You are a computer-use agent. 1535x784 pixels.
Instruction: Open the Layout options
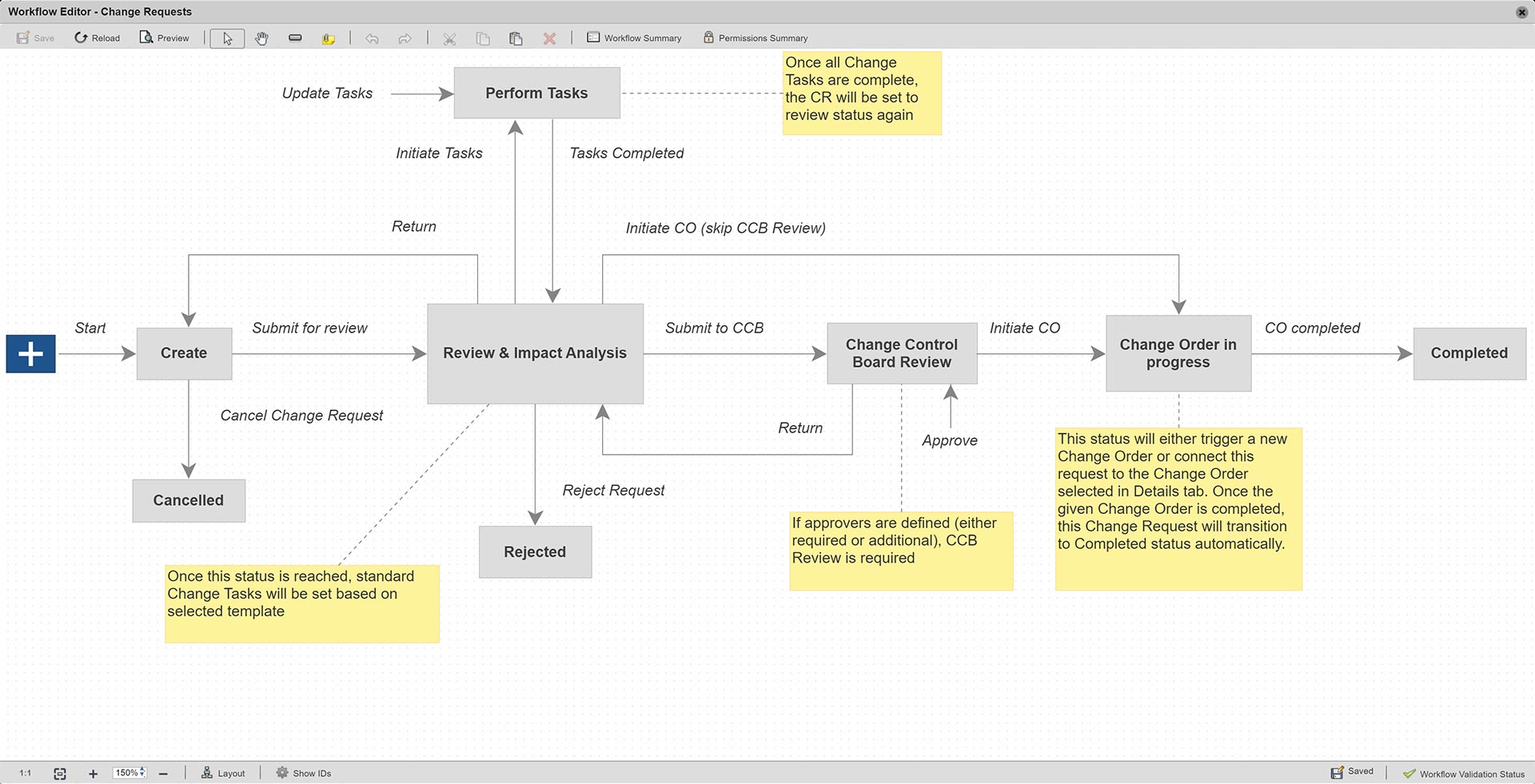click(223, 773)
